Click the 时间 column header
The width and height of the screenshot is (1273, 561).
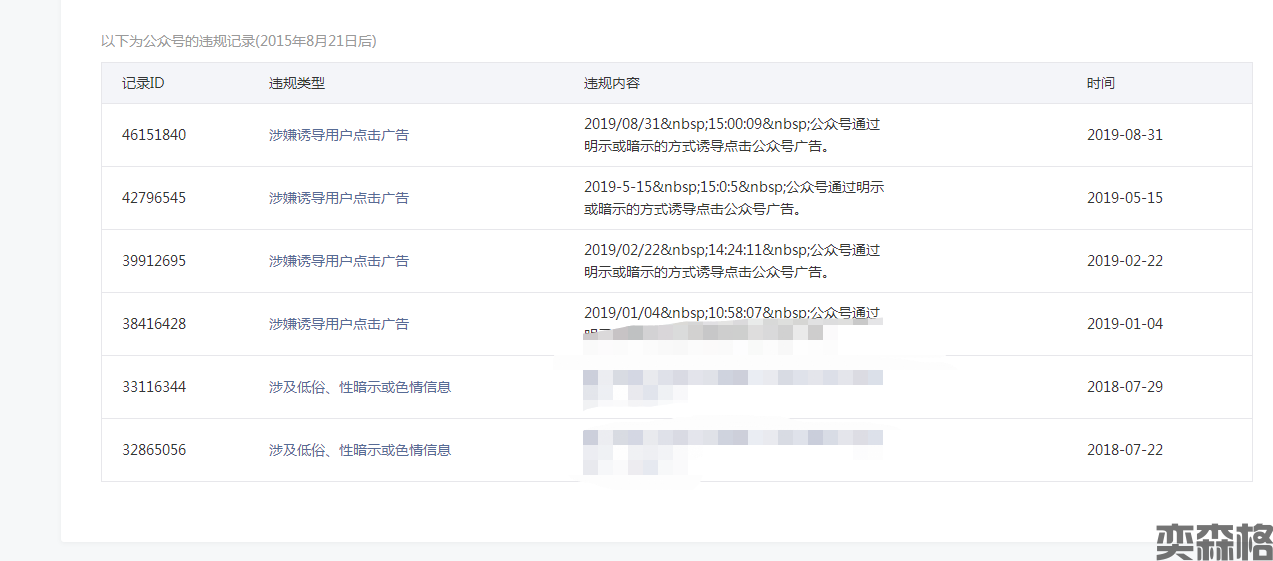[1101, 83]
